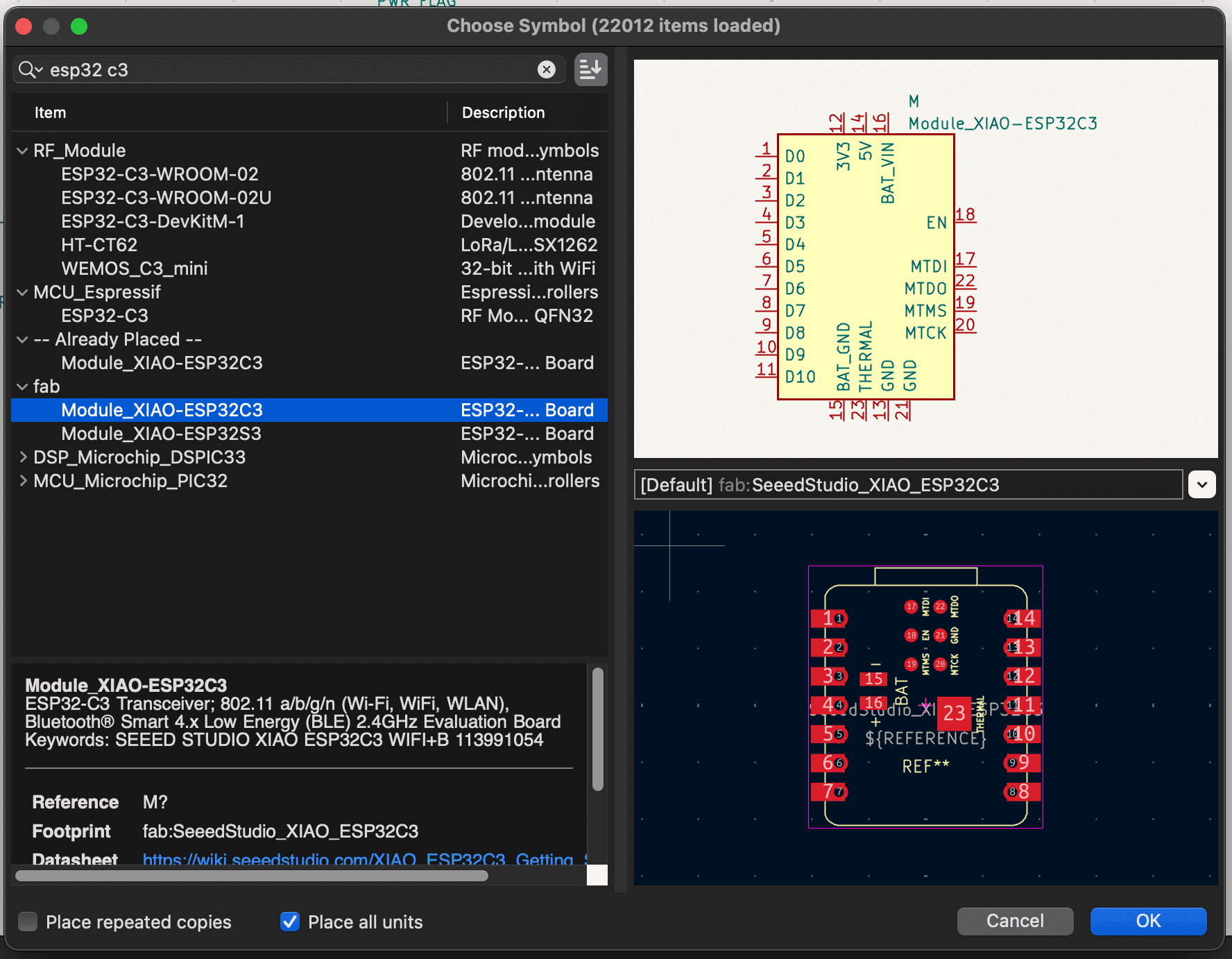Viewport: 1232px width, 959px height.
Task: Uncheck Place all units
Action: 290,922
